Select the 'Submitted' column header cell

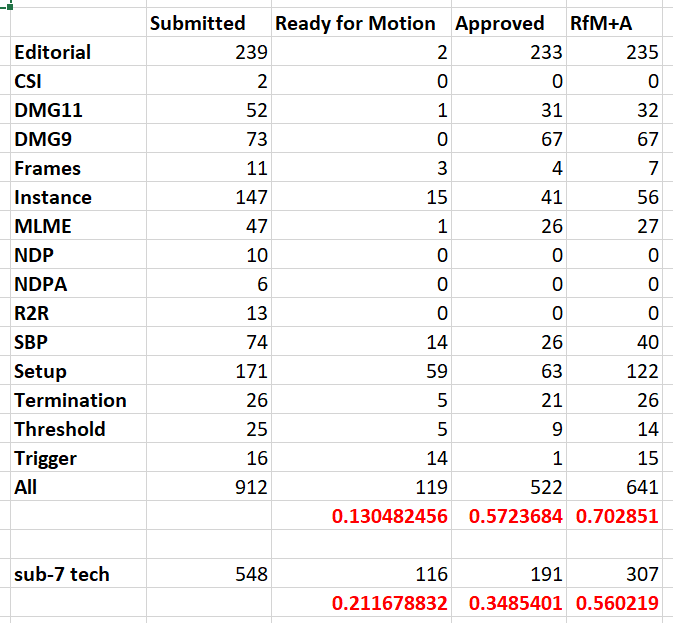209,22
